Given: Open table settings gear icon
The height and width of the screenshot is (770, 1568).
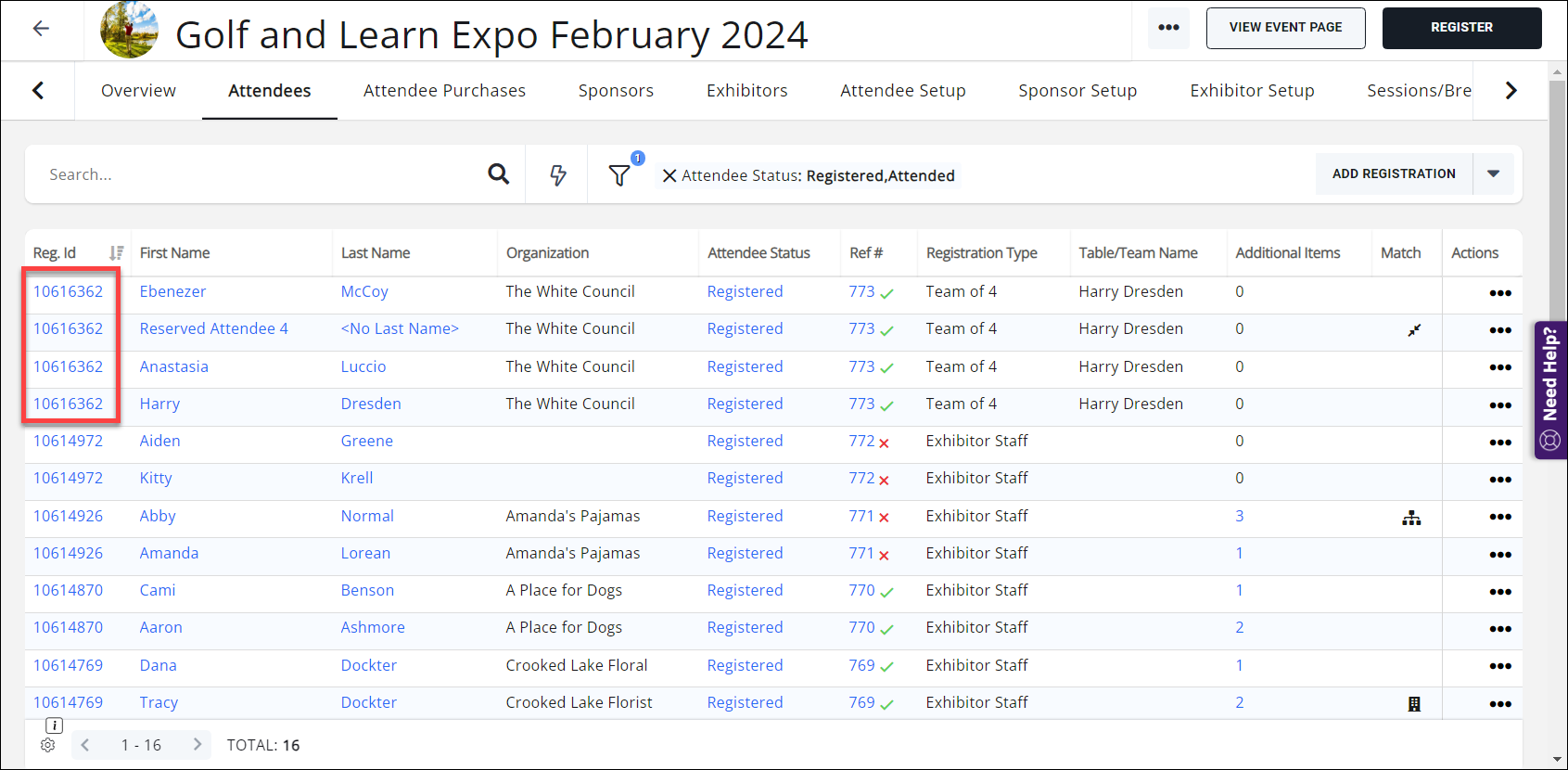Looking at the screenshot, I should point(48,745).
